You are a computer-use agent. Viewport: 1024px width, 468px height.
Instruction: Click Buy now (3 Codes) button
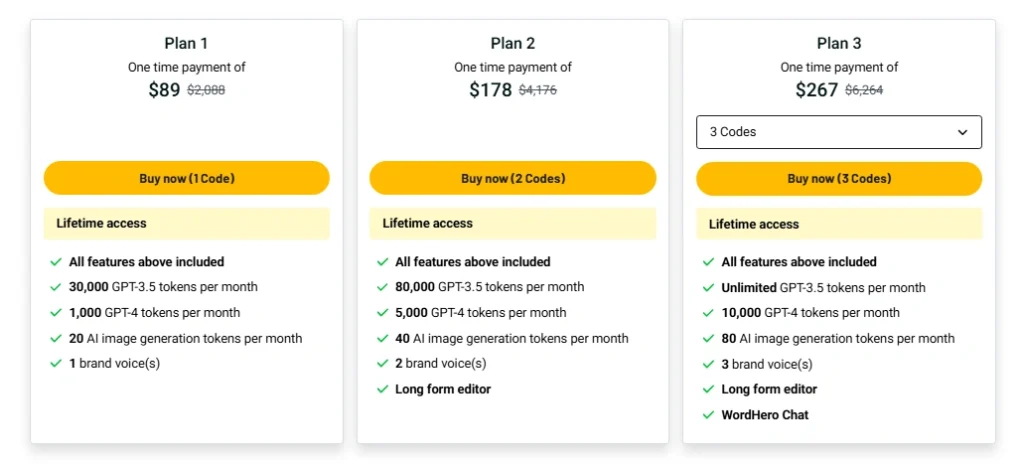839,179
